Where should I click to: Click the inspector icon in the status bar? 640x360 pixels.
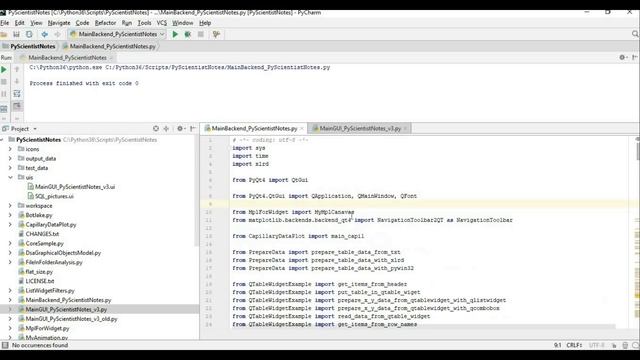[625, 345]
